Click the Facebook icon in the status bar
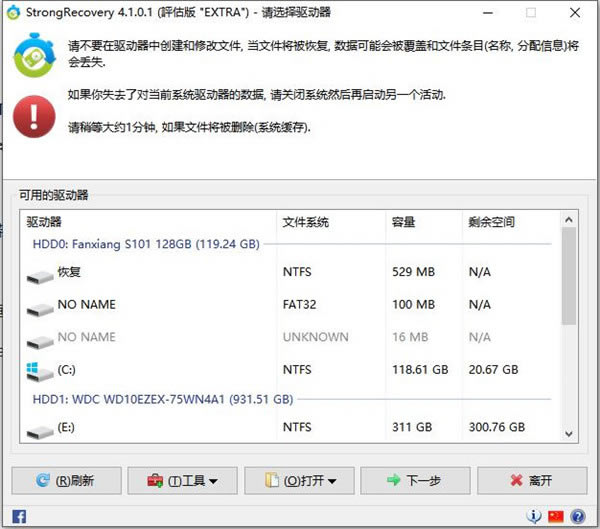The width and height of the screenshot is (600, 529). [x=19, y=516]
